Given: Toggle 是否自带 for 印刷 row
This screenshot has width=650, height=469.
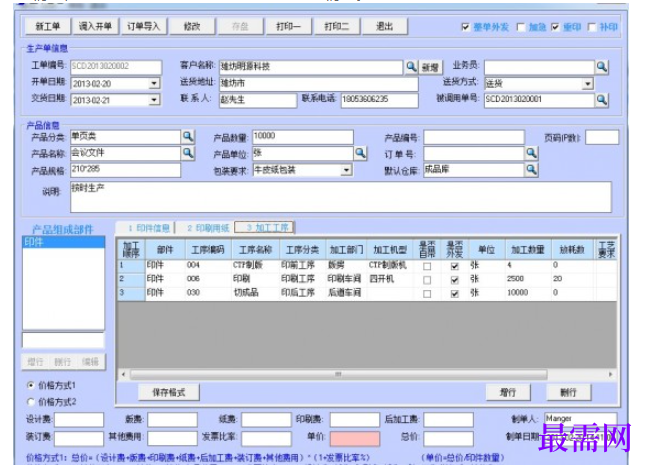Looking at the screenshot, I should (427, 280).
